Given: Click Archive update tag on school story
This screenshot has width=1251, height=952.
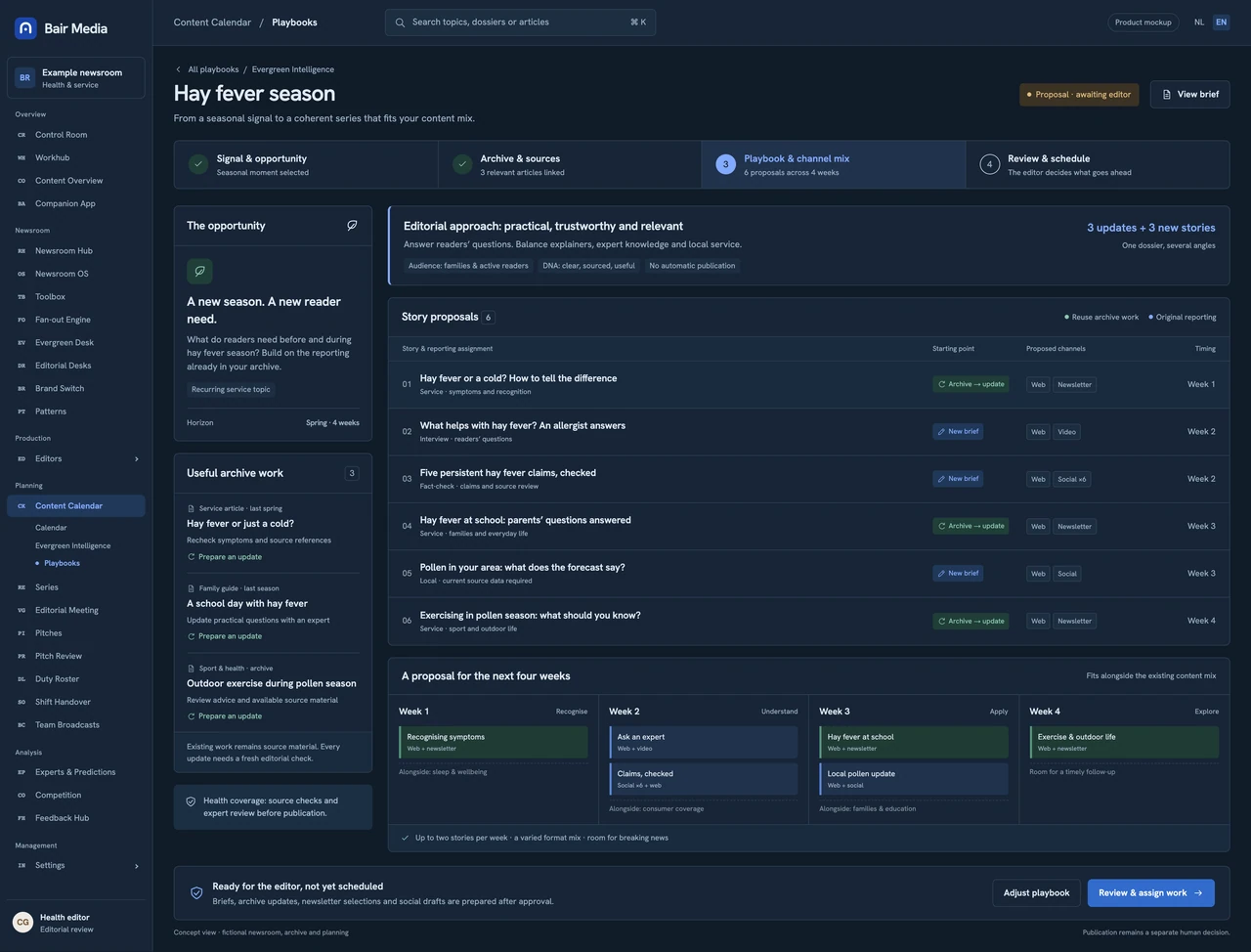Looking at the screenshot, I should click(971, 526).
